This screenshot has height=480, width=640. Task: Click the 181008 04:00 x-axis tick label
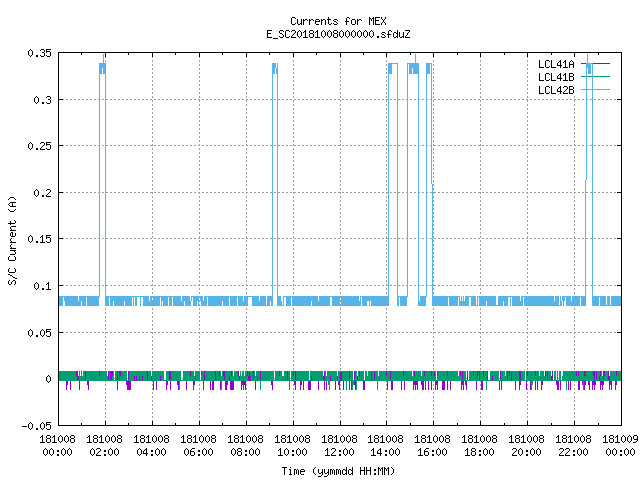(x=151, y=446)
